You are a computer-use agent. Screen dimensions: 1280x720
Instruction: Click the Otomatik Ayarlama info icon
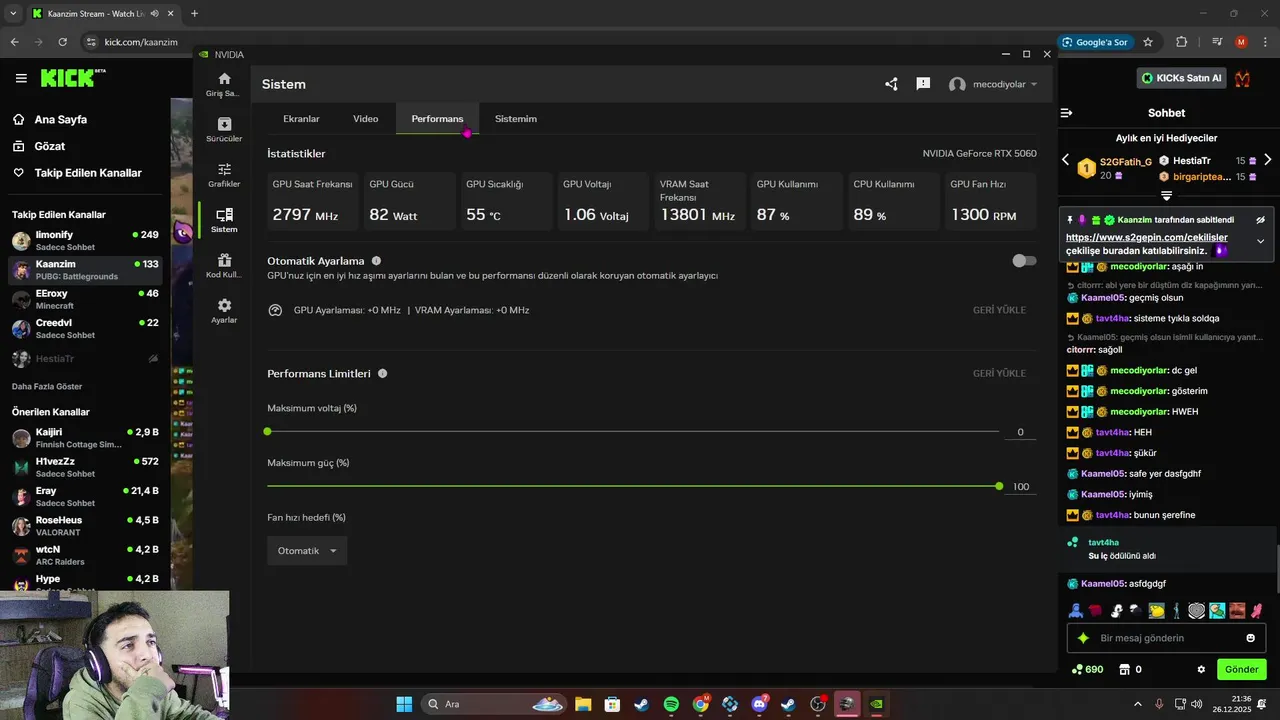point(376,261)
